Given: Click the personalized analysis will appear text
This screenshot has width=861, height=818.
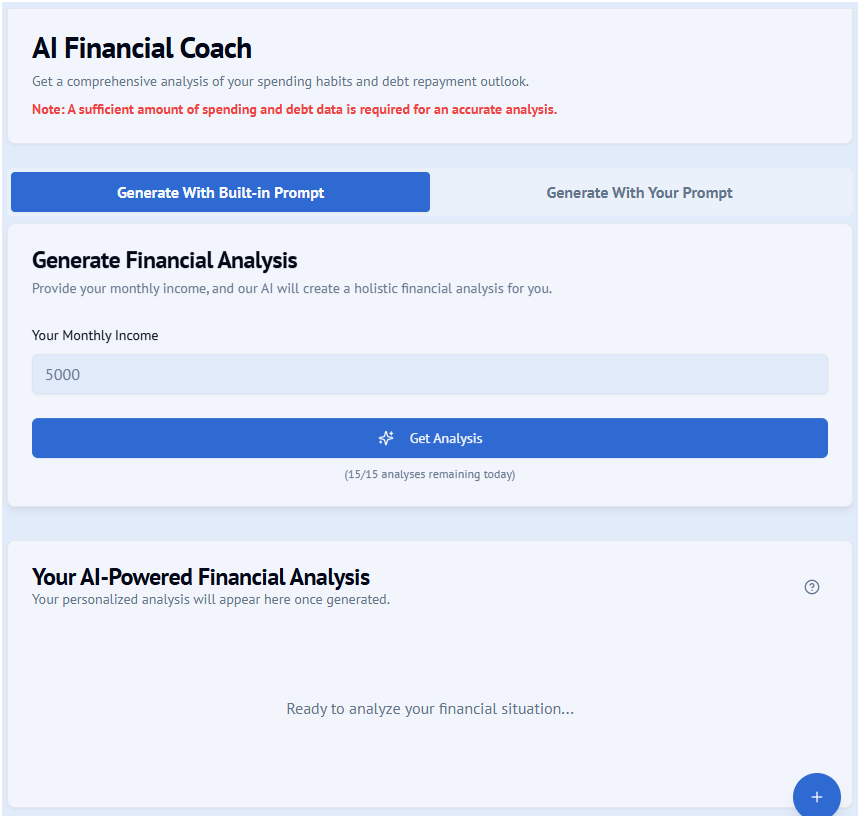Looking at the screenshot, I should pyautogui.click(x=211, y=600).
